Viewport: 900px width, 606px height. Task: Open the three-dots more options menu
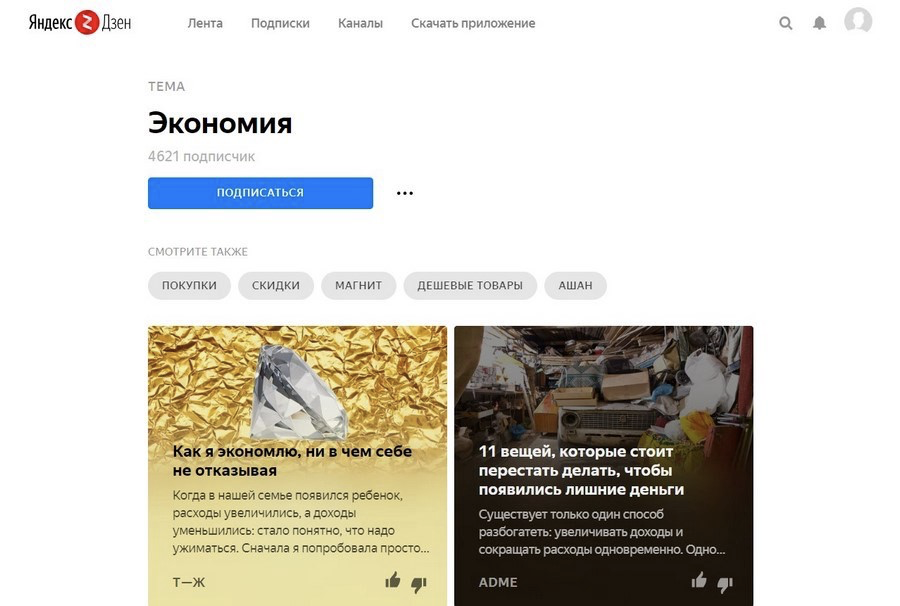click(405, 193)
